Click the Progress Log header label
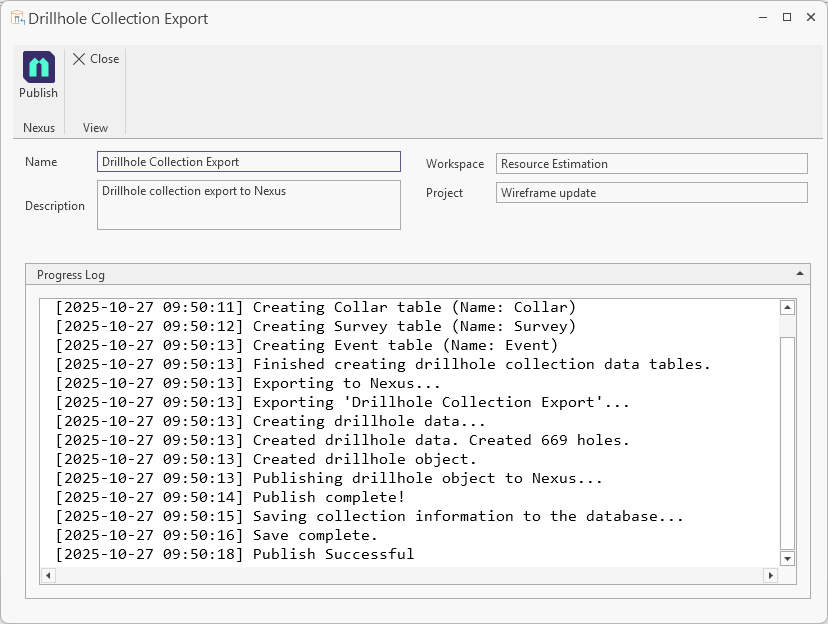Screen dimensions: 828x624 [x=71, y=275]
